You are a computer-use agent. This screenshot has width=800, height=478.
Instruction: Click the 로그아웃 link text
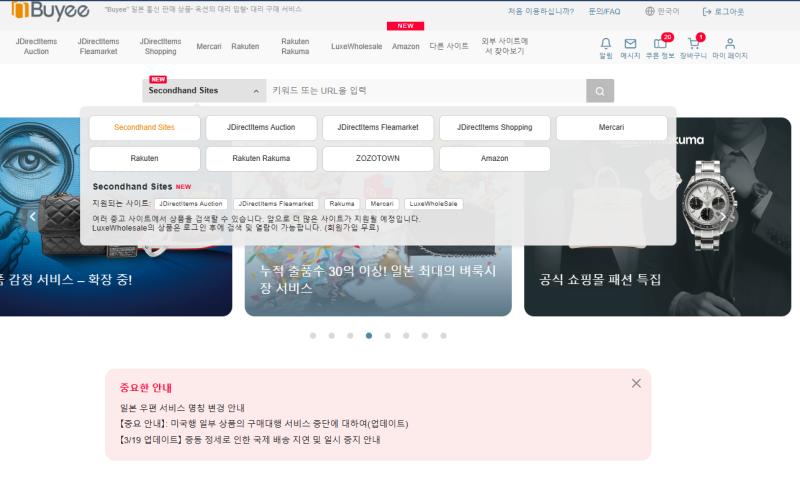tap(729, 12)
